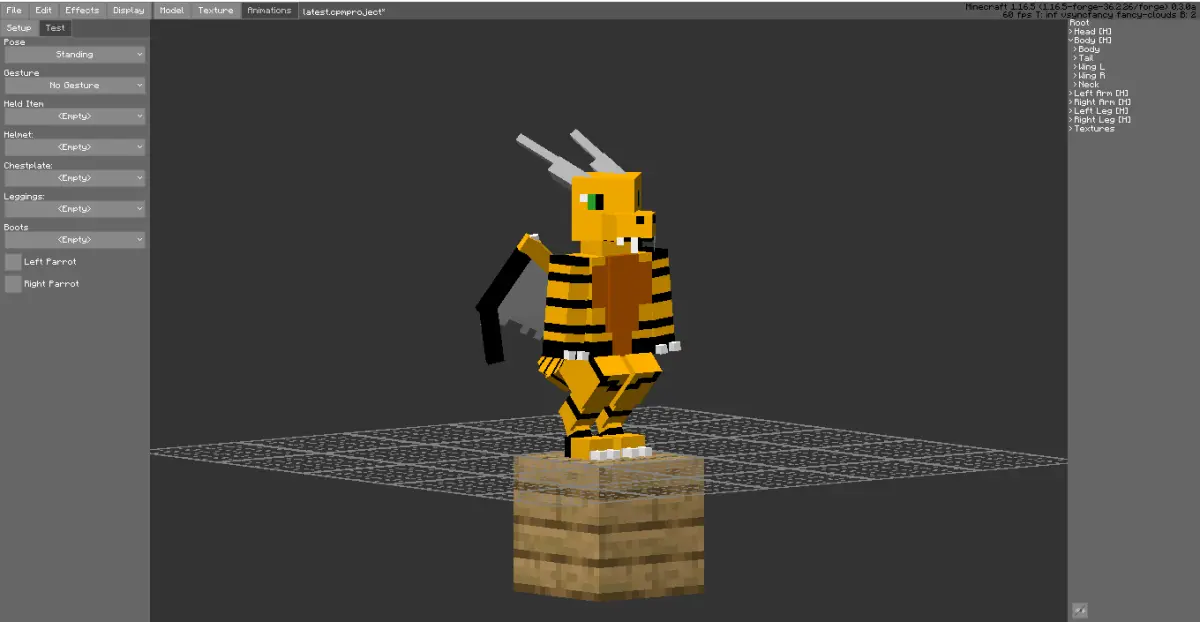Open the File menu
The width and height of the screenshot is (1200, 622).
tap(14, 10)
